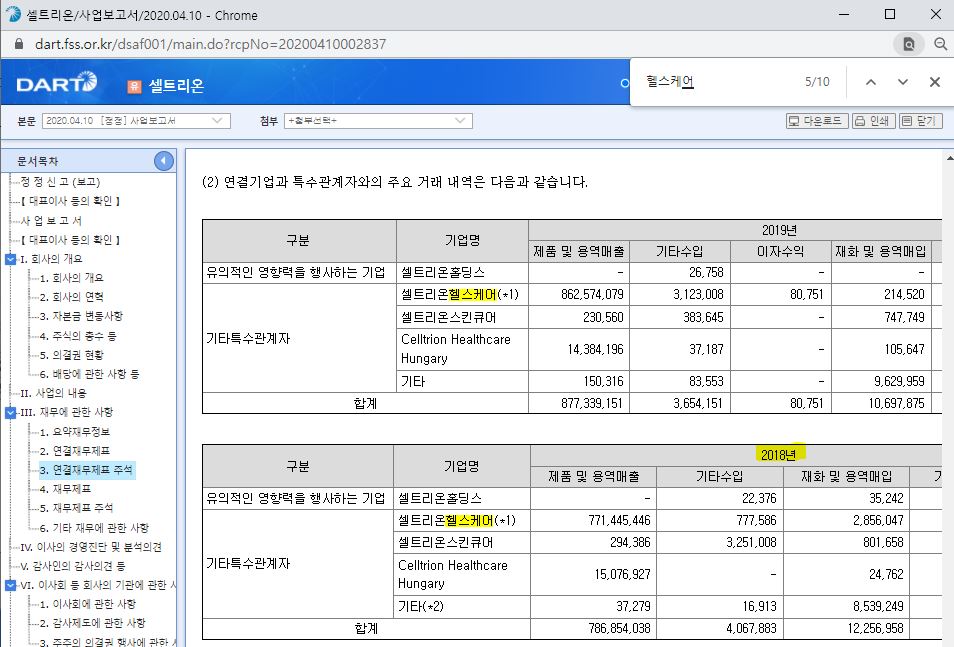Viewport: 954px width, 647px height.
Task: Open IV. 이사의 경영진단 및 분석의견
Action: click(x=91, y=547)
